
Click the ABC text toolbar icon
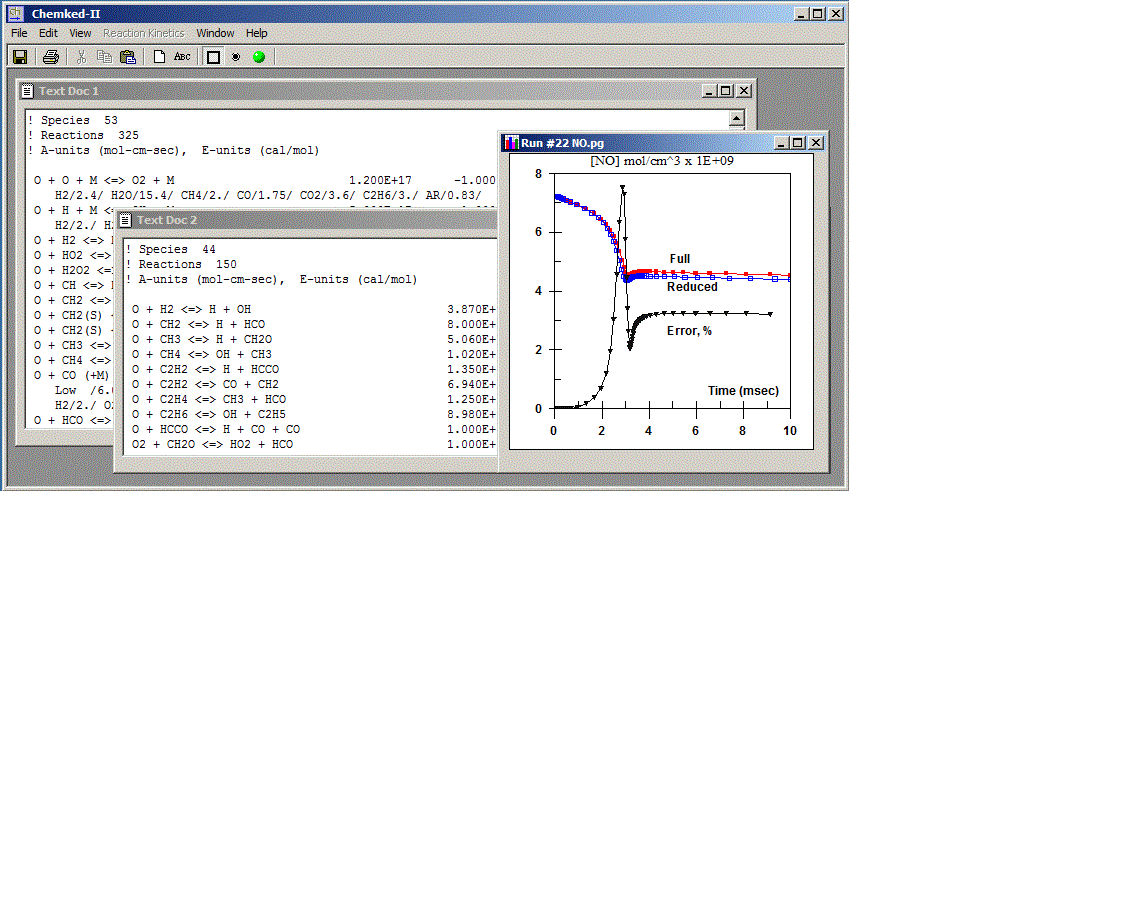pyautogui.click(x=182, y=57)
